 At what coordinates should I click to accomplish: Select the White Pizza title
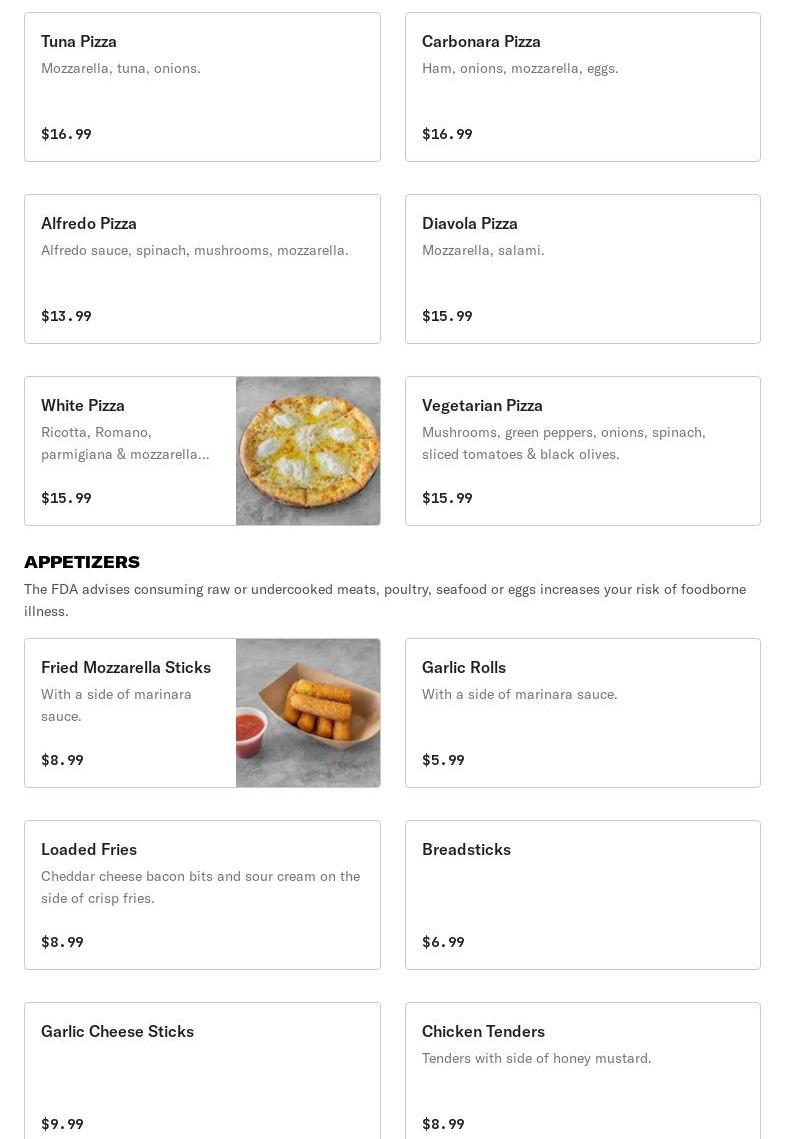click(x=83, y=405)
